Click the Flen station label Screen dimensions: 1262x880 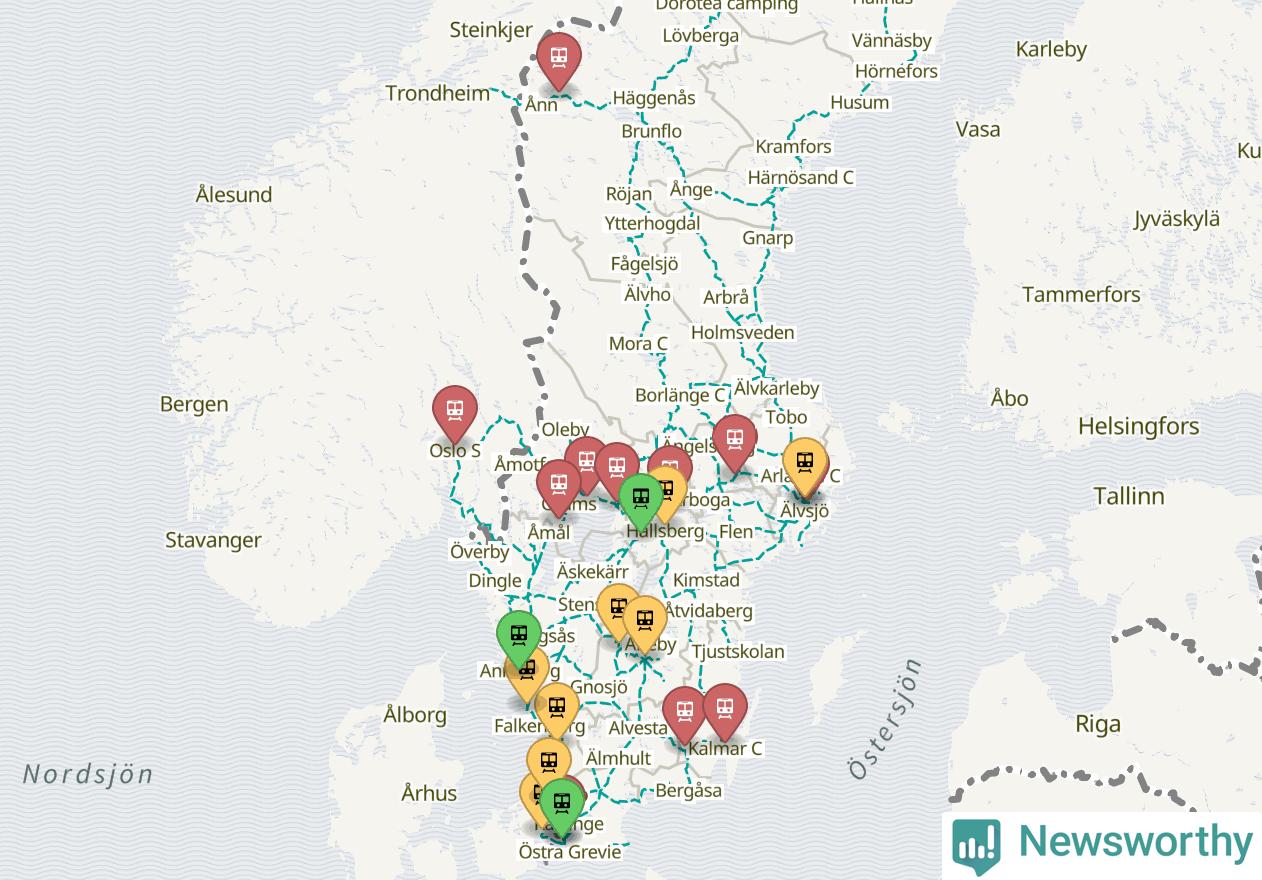pos(735,532)
